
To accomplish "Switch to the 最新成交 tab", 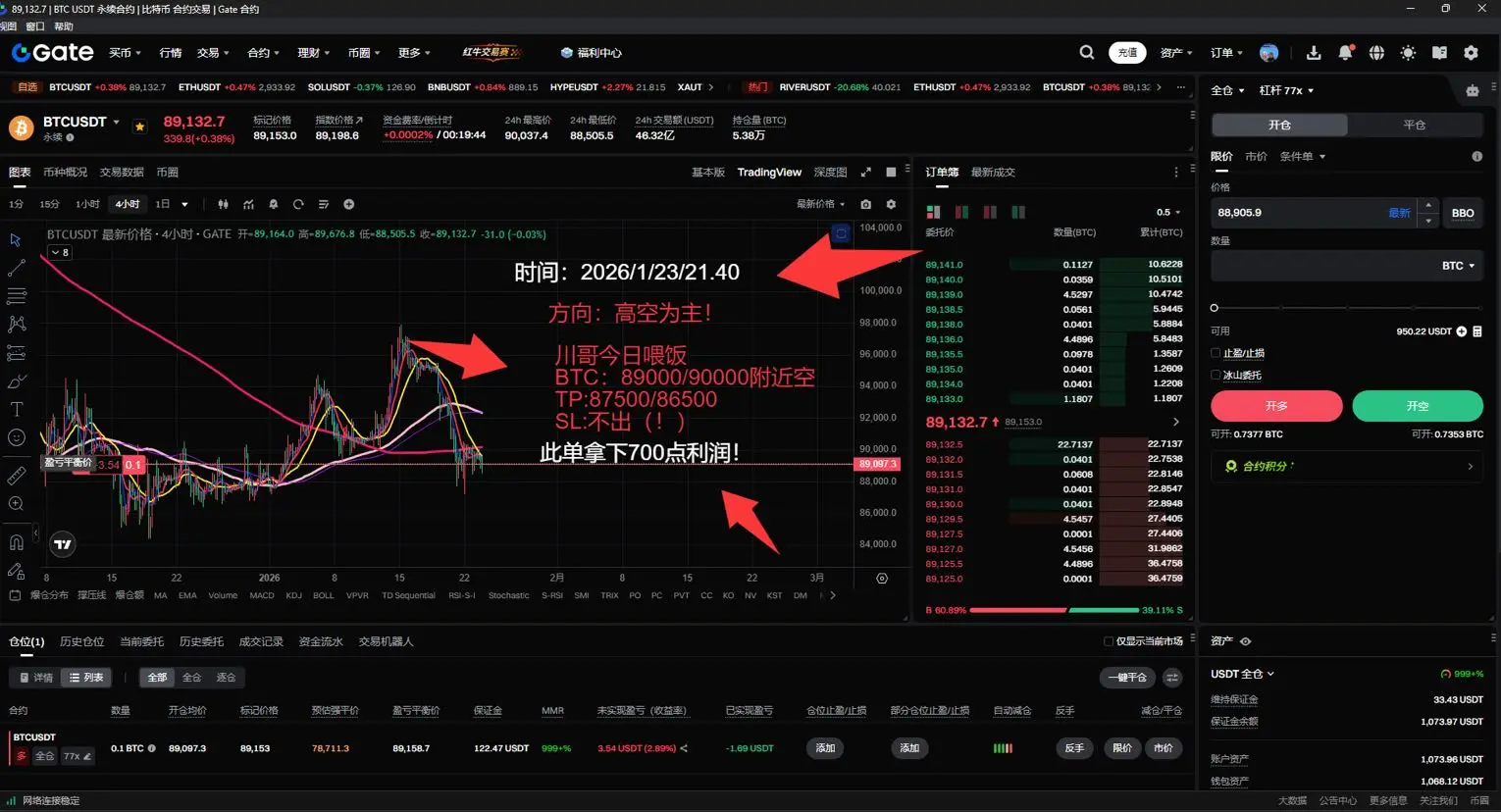I will (993, 173).
